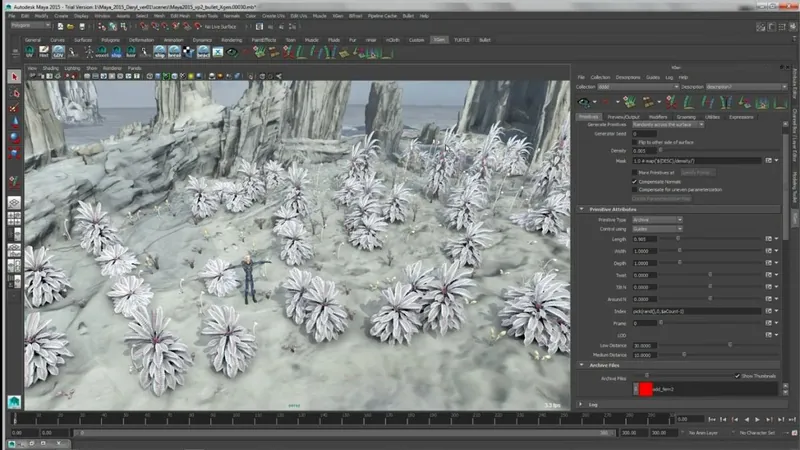Screen dimensions: 800x450
Task: Enable Compensate for uneven parameterization
Action: coord(635,190)
